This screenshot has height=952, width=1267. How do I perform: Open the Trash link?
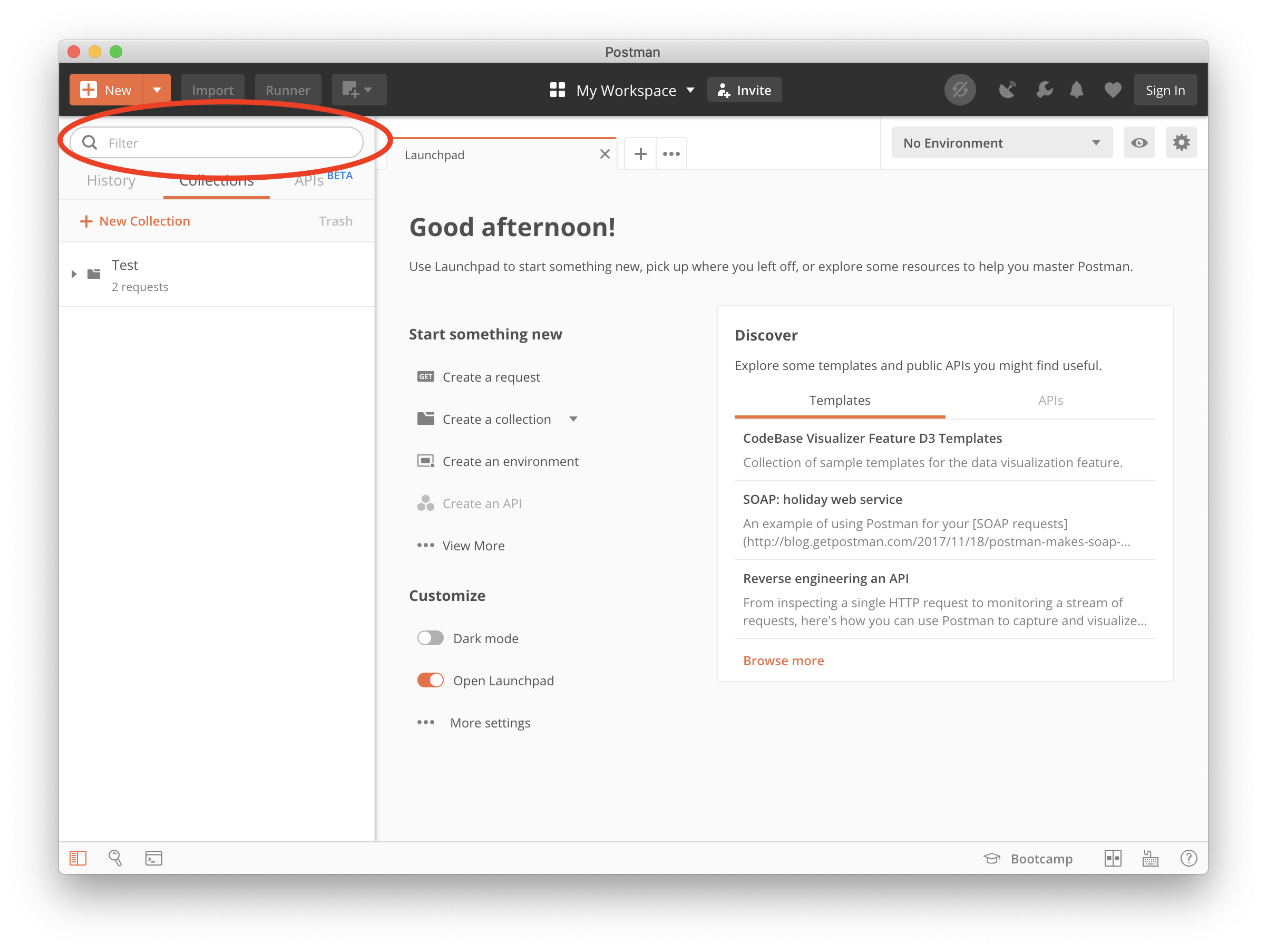pyautogui.click(x=336, y=221)
